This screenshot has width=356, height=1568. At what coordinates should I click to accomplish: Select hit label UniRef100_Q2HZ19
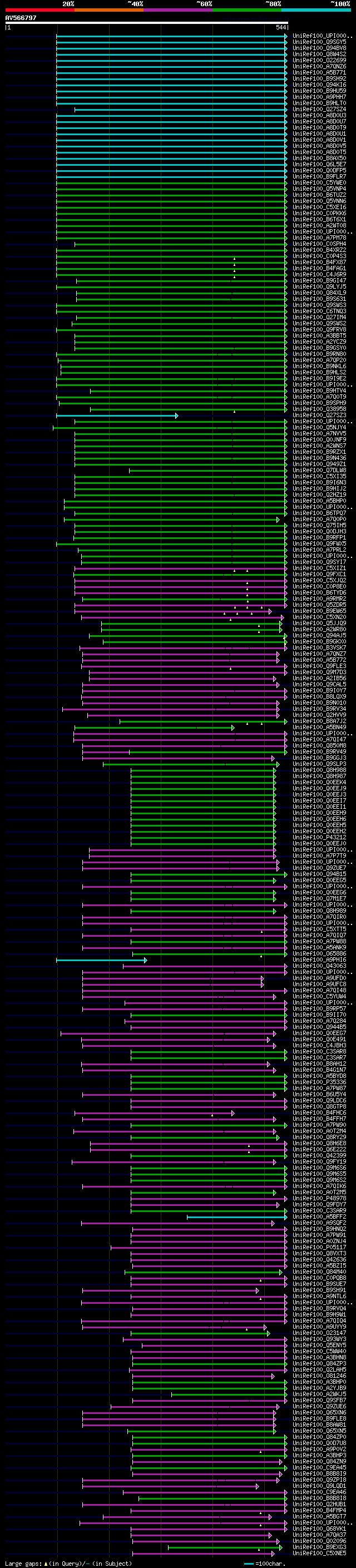point(319,494)
